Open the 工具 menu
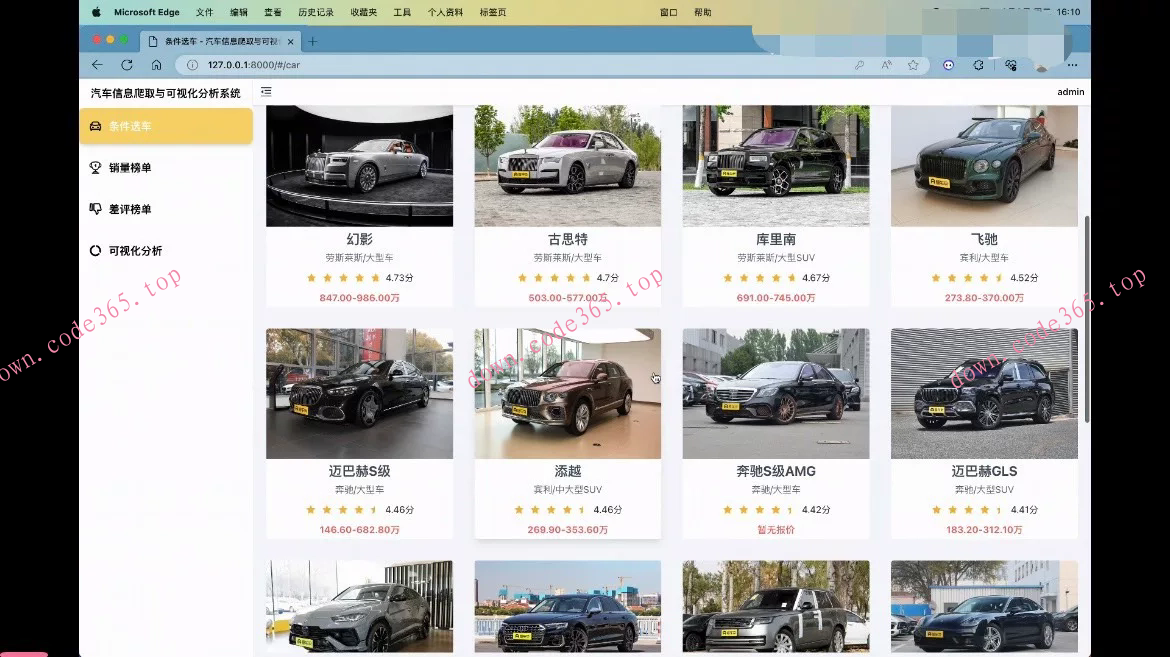This screenshot has height=657, width=1170. pos(402,12)
